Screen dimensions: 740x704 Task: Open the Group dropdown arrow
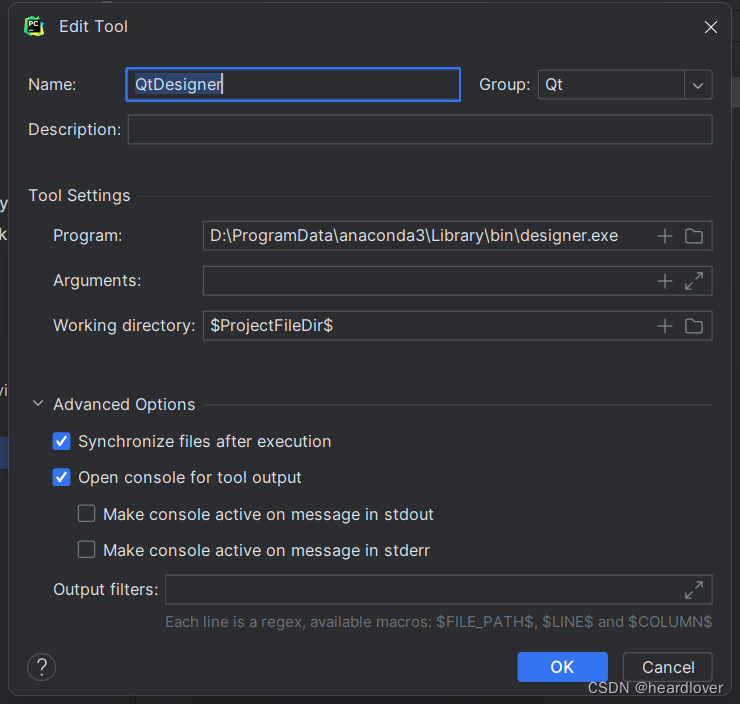coord(698,85)
